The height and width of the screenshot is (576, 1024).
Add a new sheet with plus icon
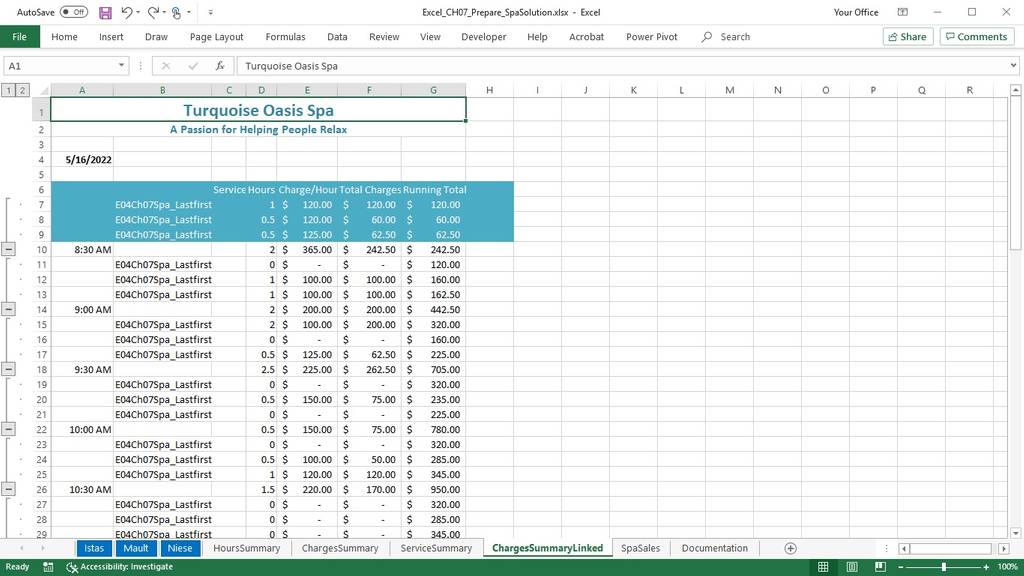coord(790,548)
